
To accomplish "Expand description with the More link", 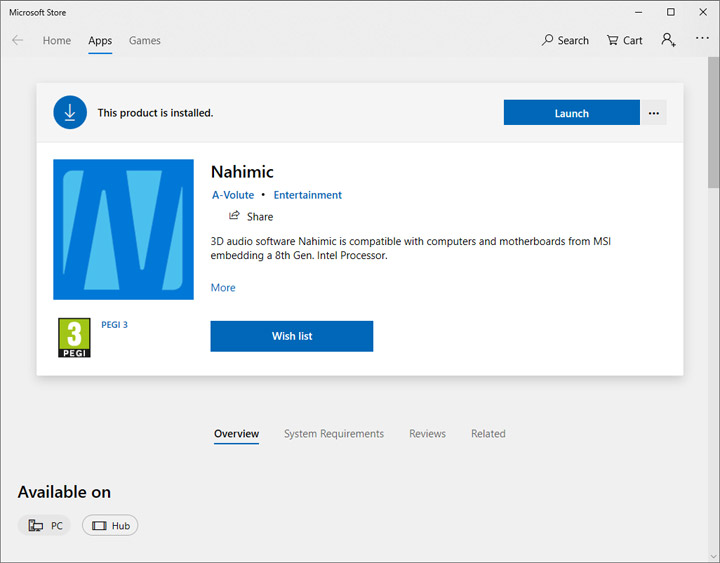I will tap(223, 288).
